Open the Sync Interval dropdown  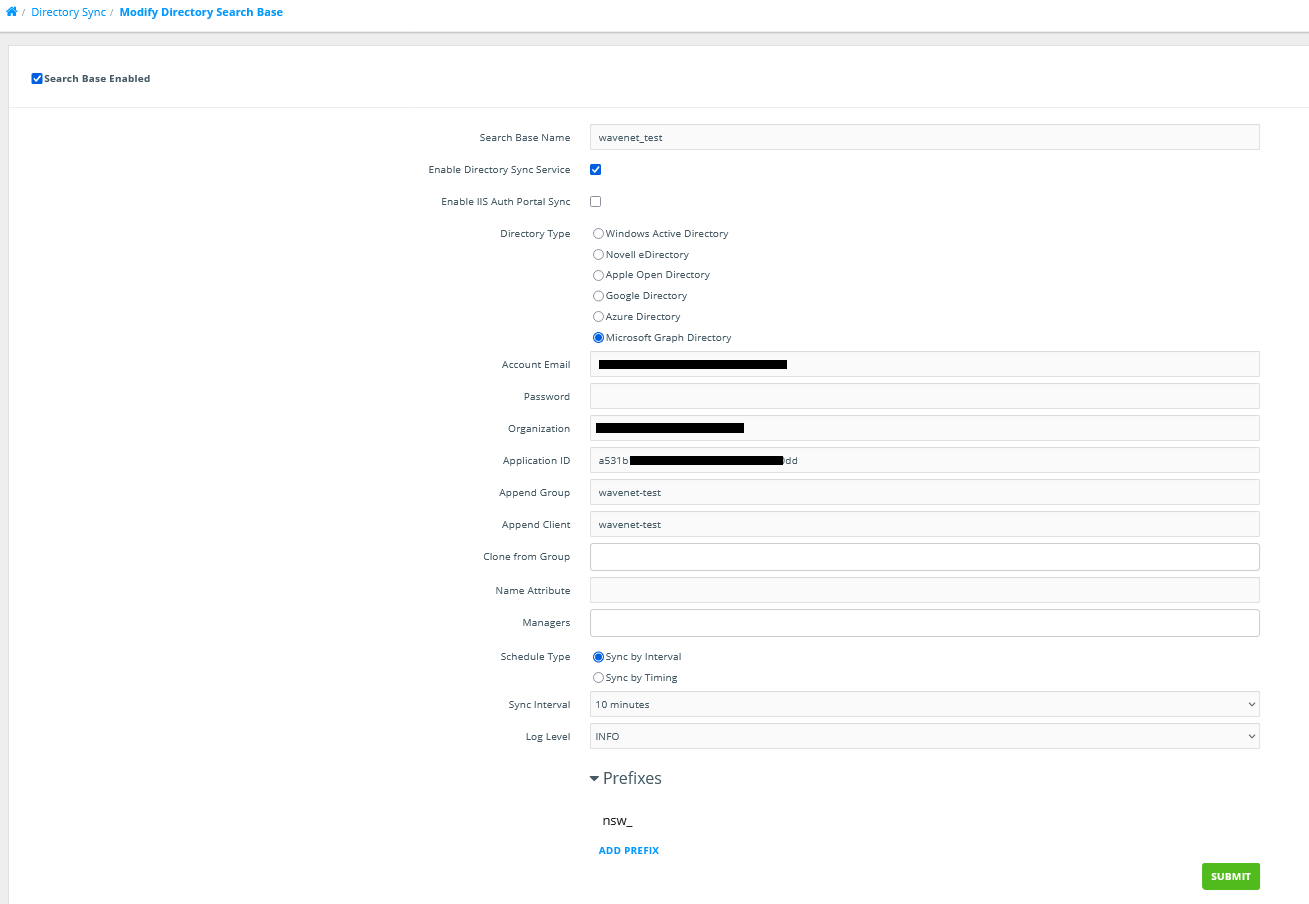tap(923, 704)
